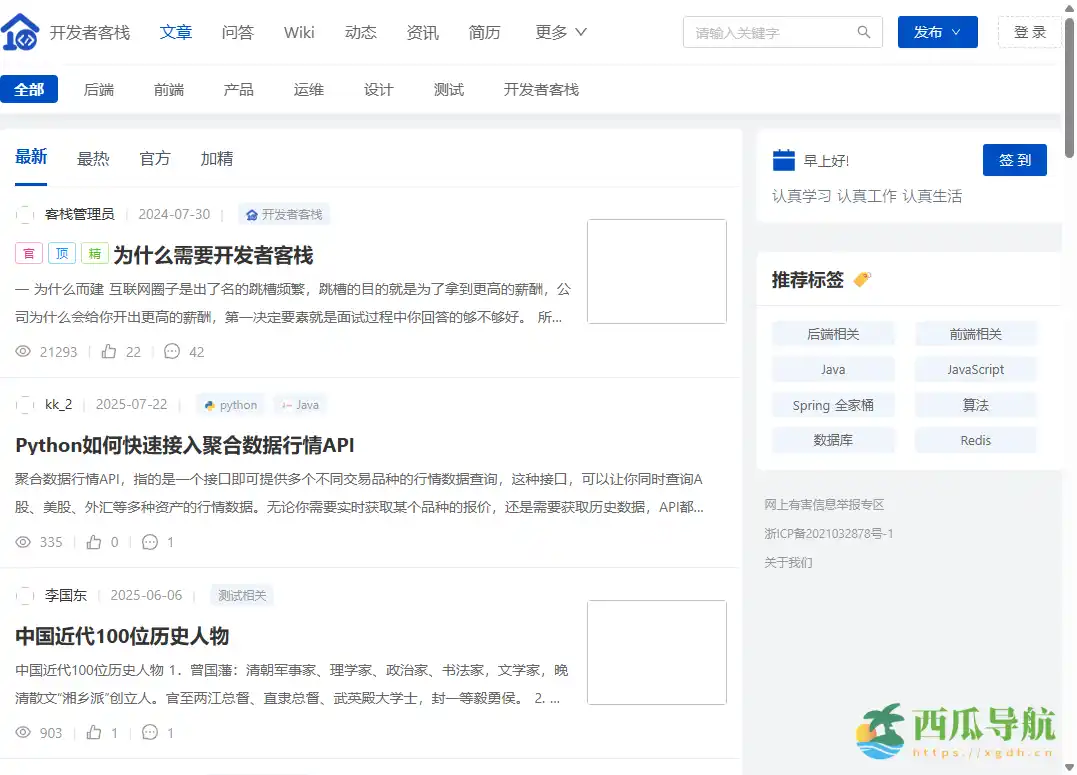Expand the 更多 navigation dropdown
The width and height of the screenshot is (1077, 775).
point(560,32)
